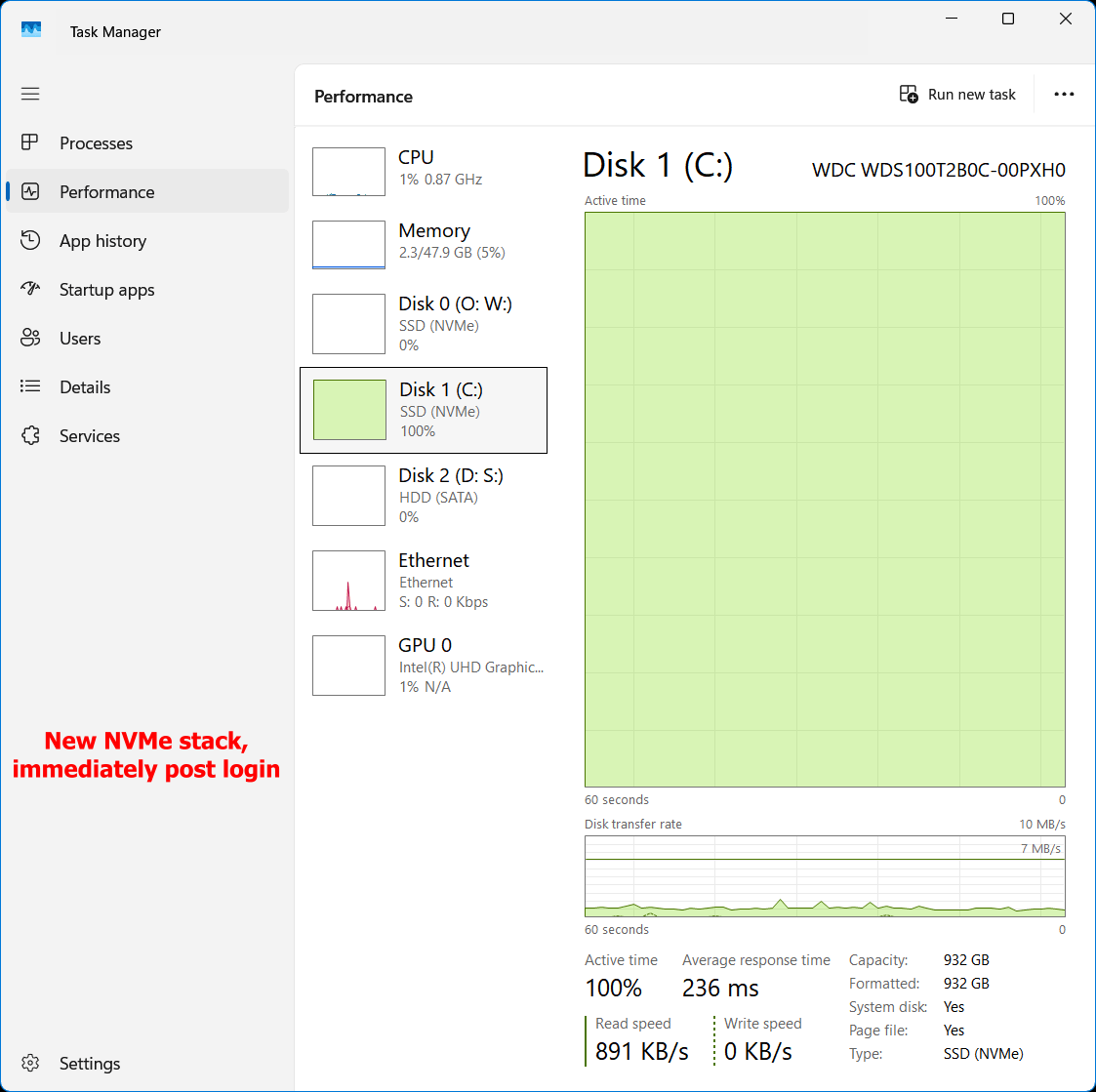Select the Ethernet network graph entry
Screen dimensions: 1096x1092
point(424,581)
